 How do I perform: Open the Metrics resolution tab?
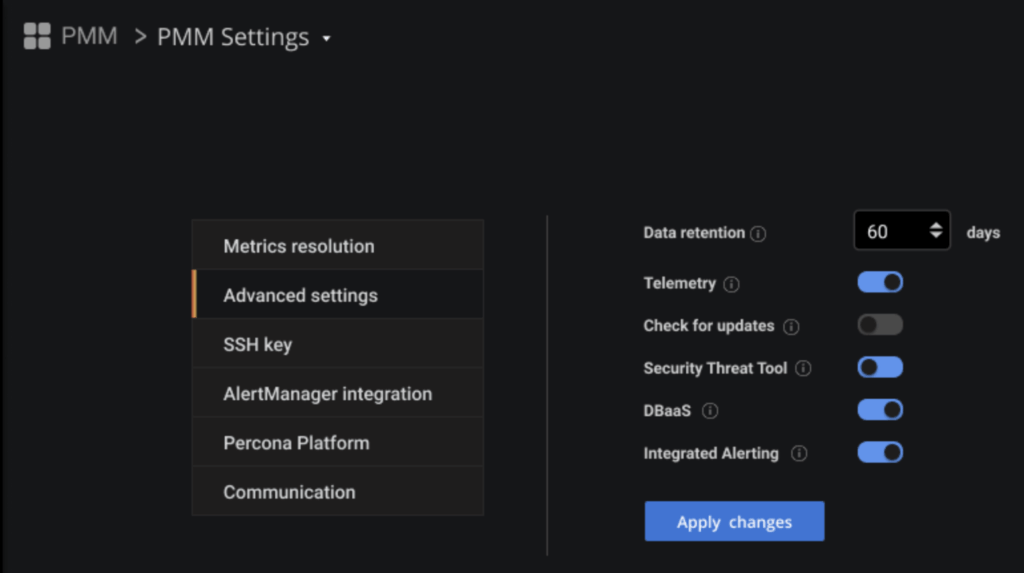pyautogui.click(x=338, y=245)
